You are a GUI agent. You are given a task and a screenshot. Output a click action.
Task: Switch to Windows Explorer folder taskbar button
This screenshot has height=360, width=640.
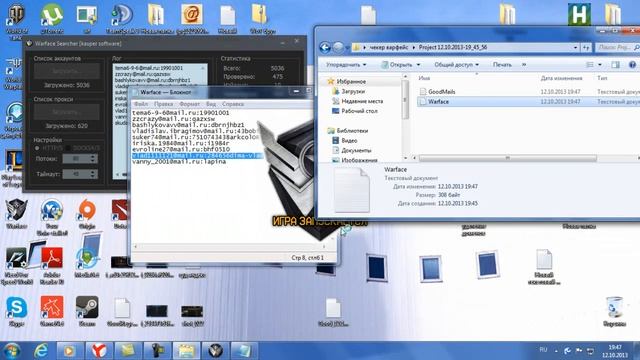pyautogui.click(x=187, y=351)
